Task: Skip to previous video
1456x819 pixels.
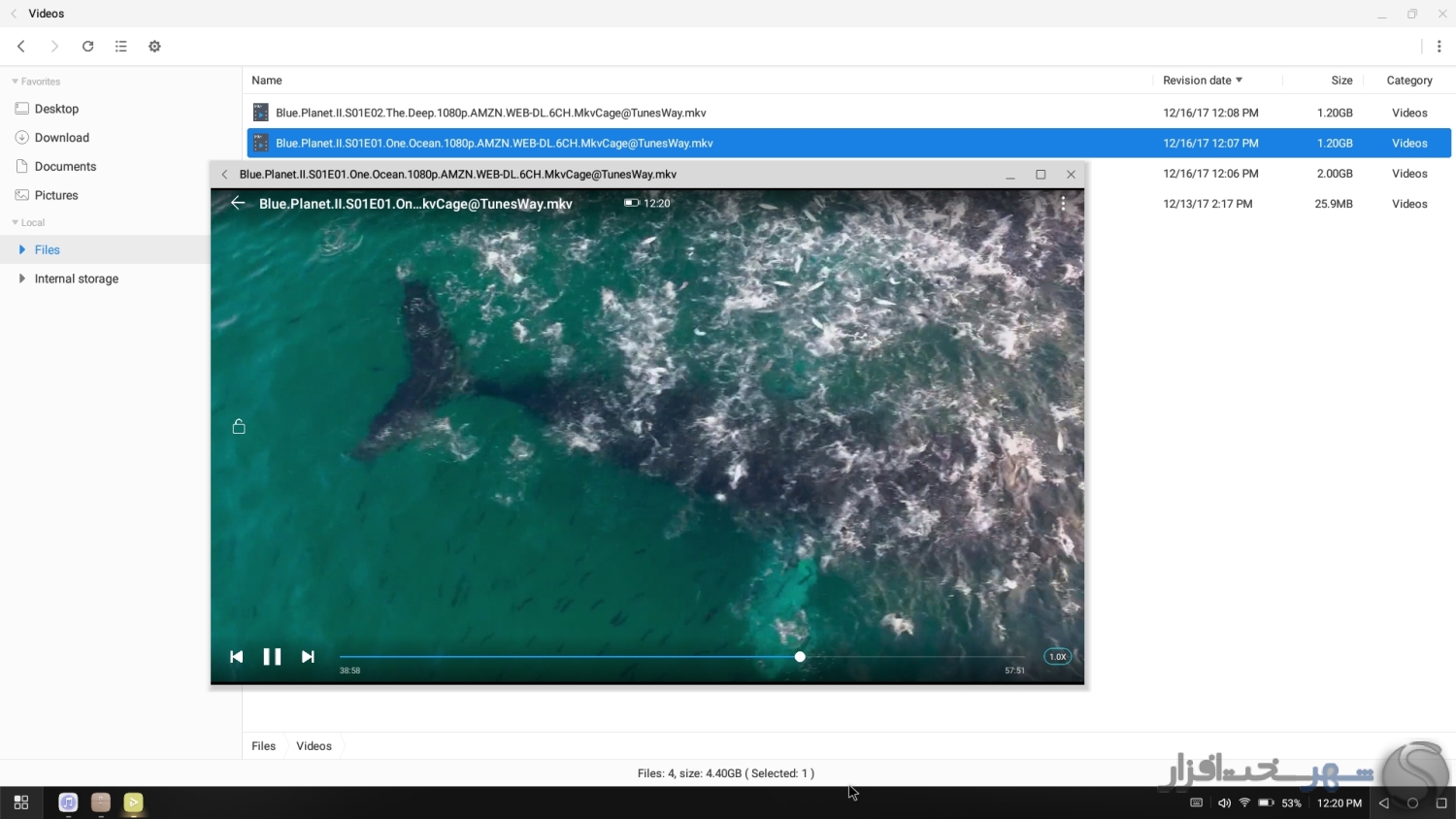Action: 236,657
